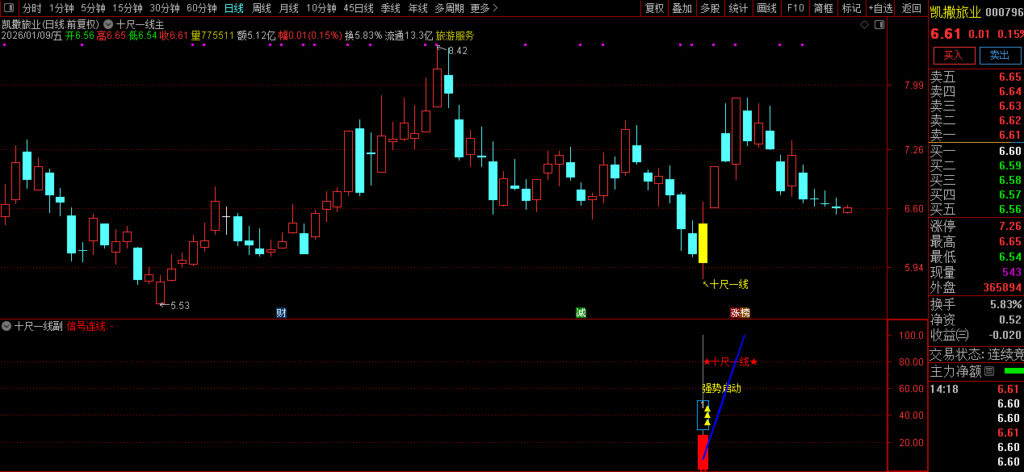Click the small icon next to 主力净额
1024x472 pixels.
[989, 372]
